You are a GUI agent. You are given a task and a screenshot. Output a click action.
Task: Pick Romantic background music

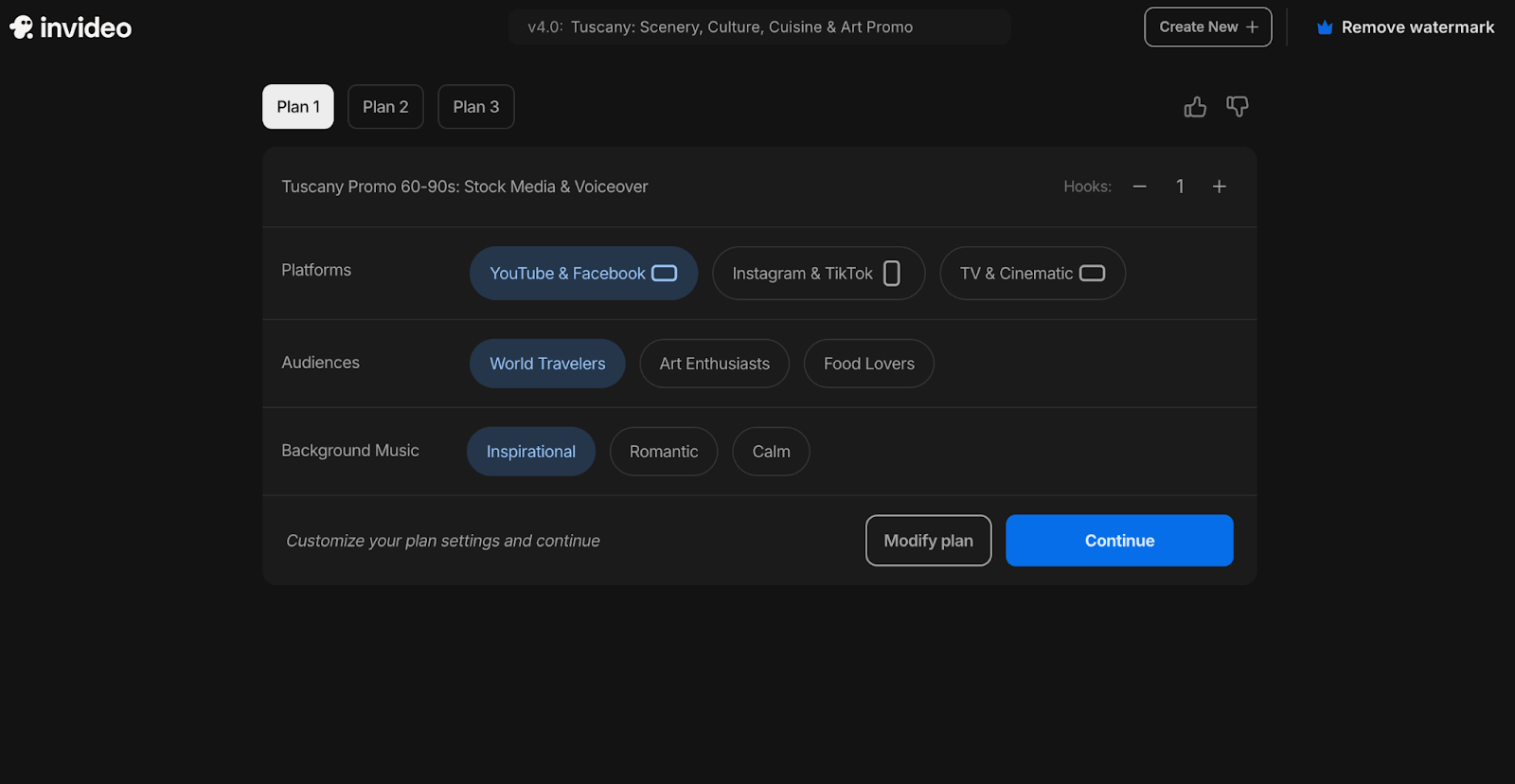pos(664,452)
